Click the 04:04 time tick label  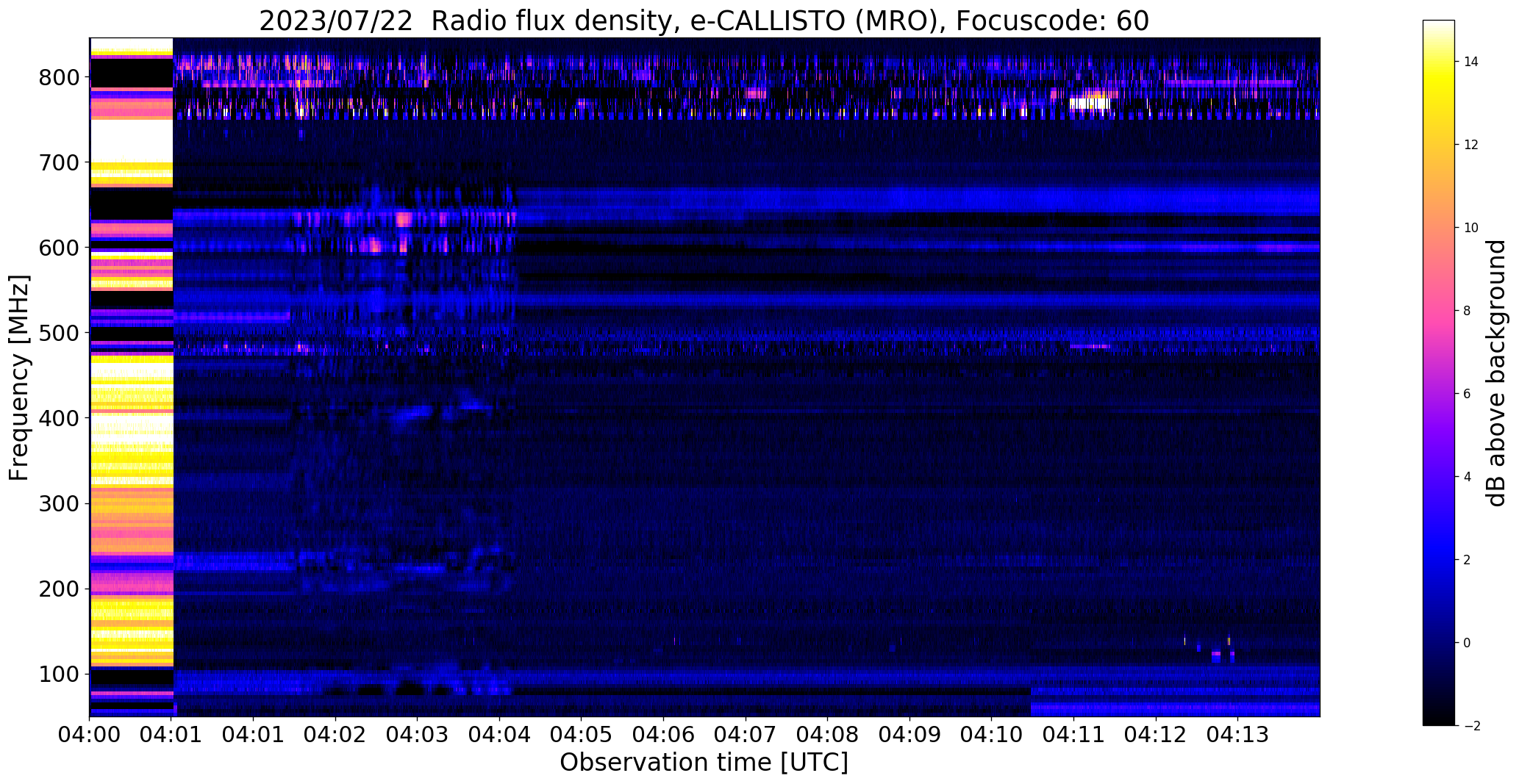click(499, 734)
